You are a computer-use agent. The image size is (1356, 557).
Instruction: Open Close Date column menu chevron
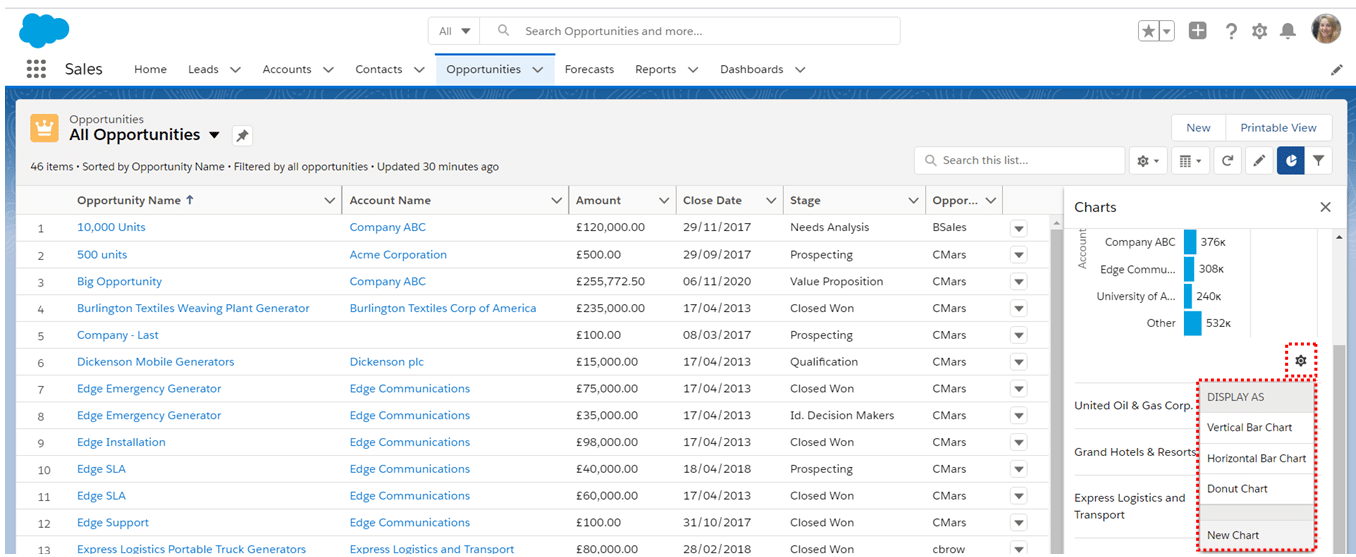[771, 201]
